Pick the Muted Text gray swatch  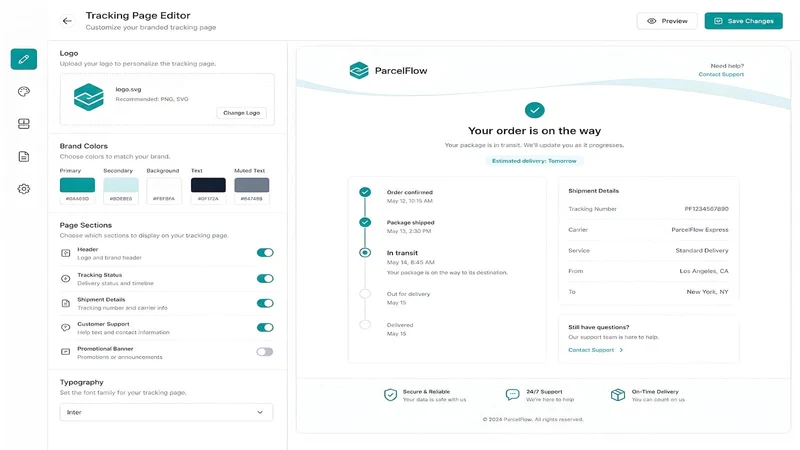tap(252, 185)
